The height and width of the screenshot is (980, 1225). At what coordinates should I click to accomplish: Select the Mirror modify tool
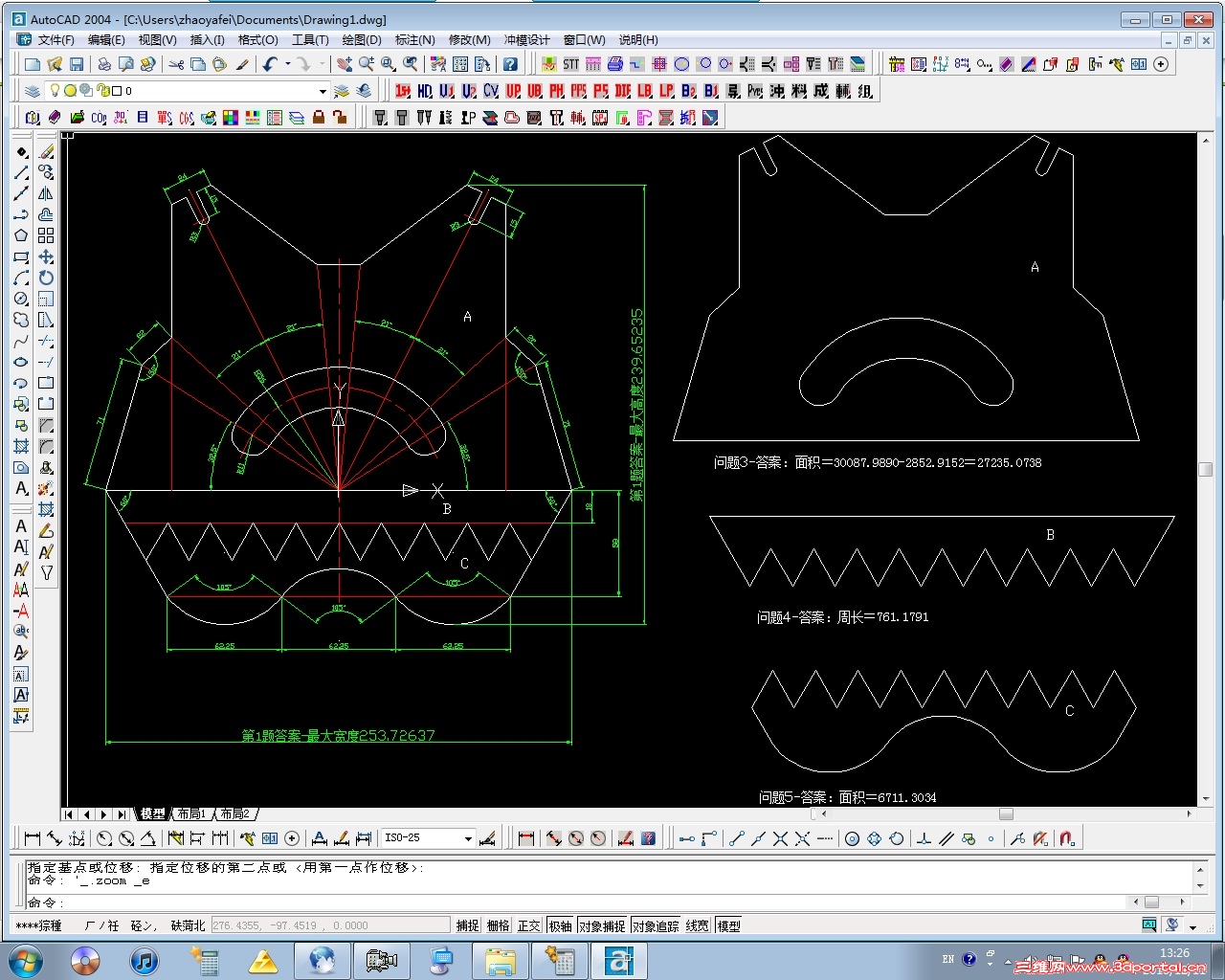point(46,193)
